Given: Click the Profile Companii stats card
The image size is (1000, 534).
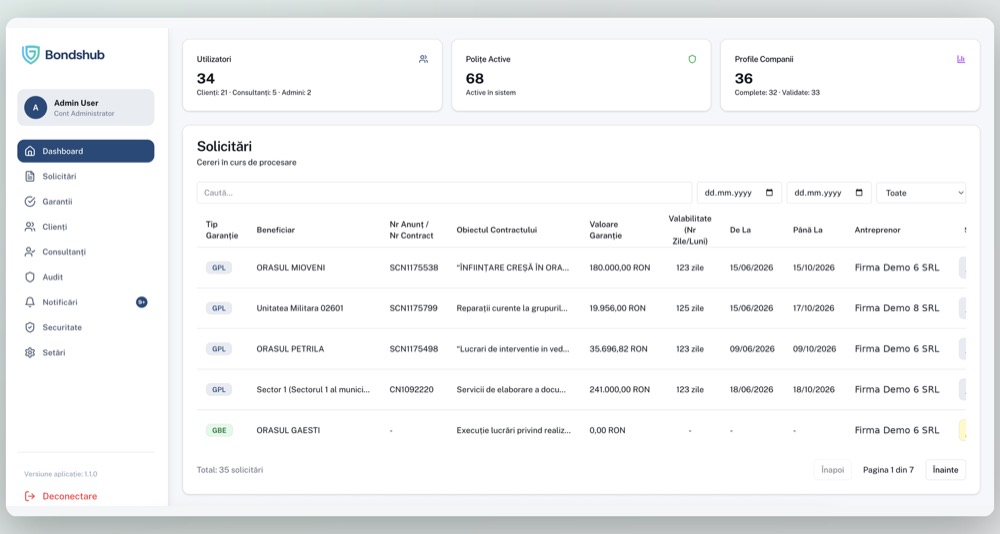Looking at the screenshot, I should (850, 75).
